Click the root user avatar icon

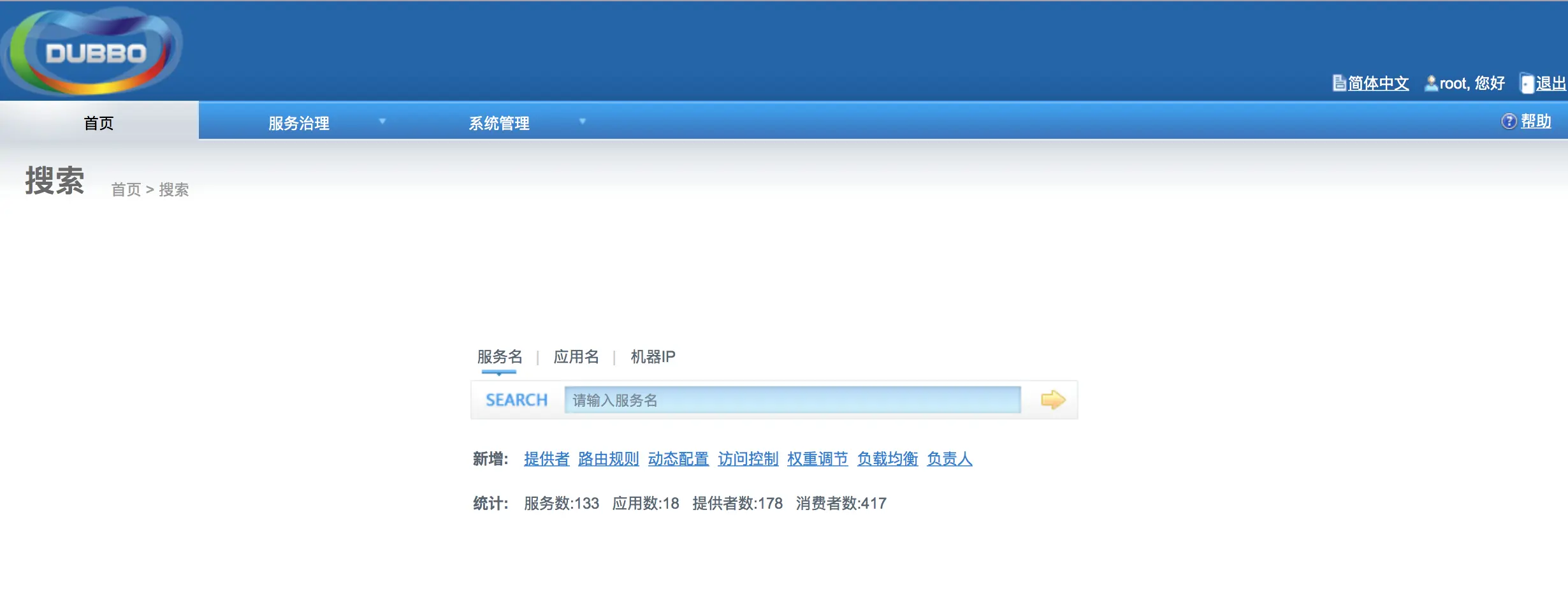(1431, 83)
